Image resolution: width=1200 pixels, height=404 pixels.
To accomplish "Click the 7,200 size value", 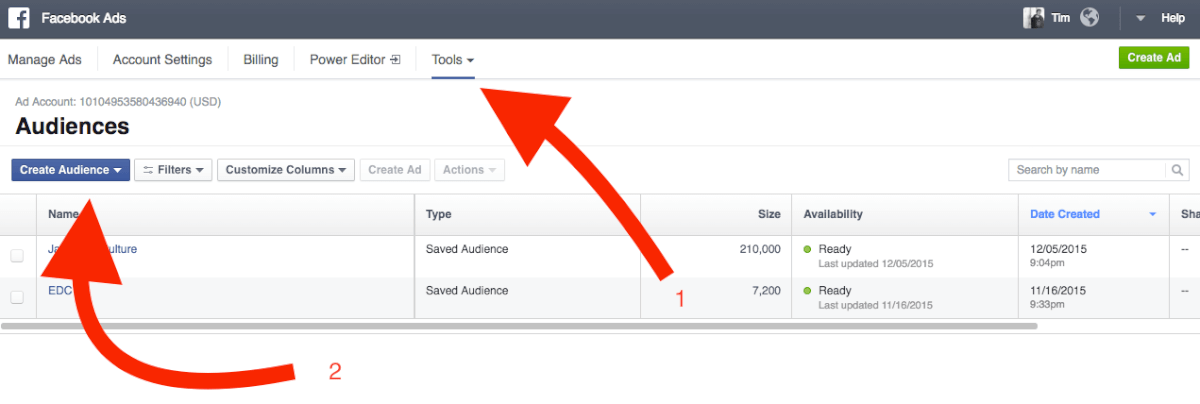I will [x=764, y=291].
